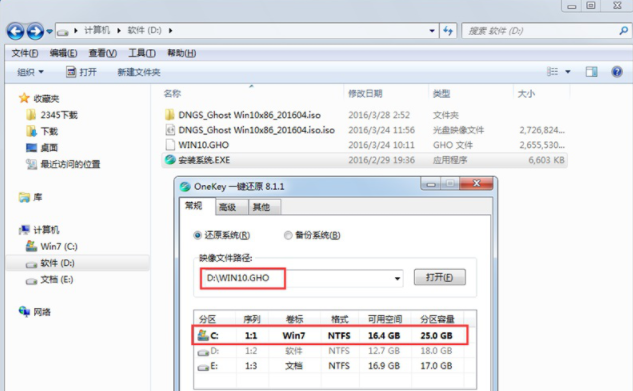The width and height of the screenshot is (633, 391).
Task: Open the view options dropdown arrow
Action: (x=568, y=72)
